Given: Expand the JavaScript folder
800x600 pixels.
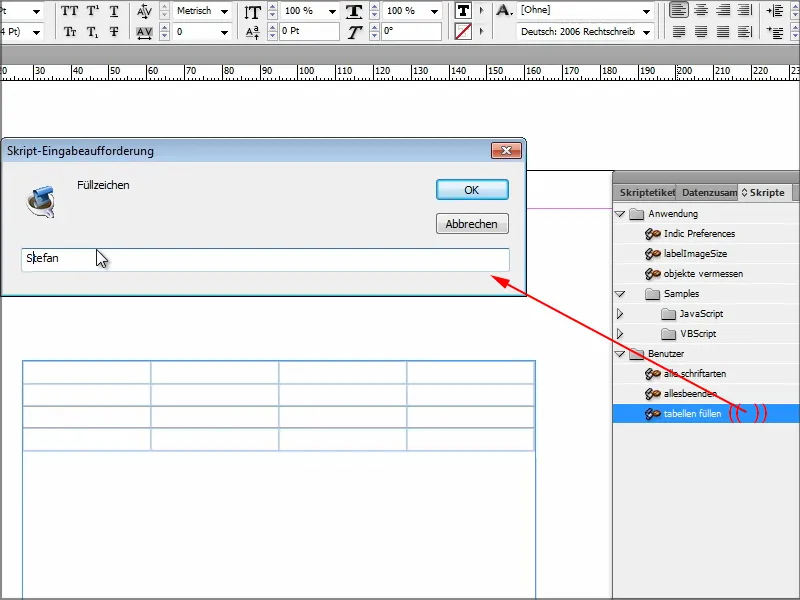Looking at the screenshot, I should click(x=620, y=314).
